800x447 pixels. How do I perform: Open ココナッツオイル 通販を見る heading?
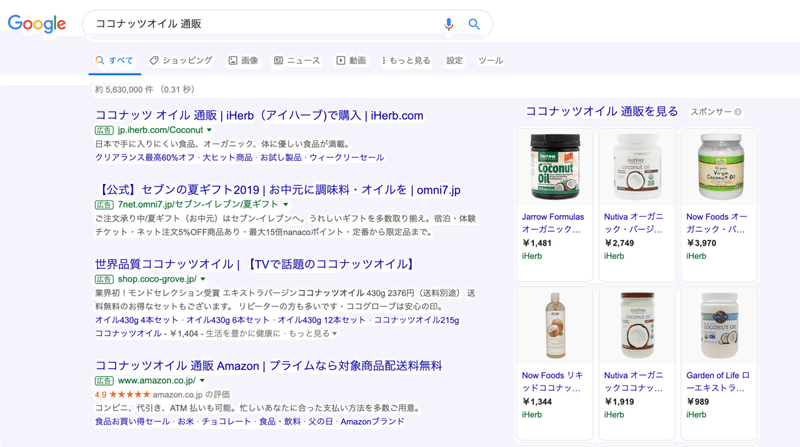point(602,111)
